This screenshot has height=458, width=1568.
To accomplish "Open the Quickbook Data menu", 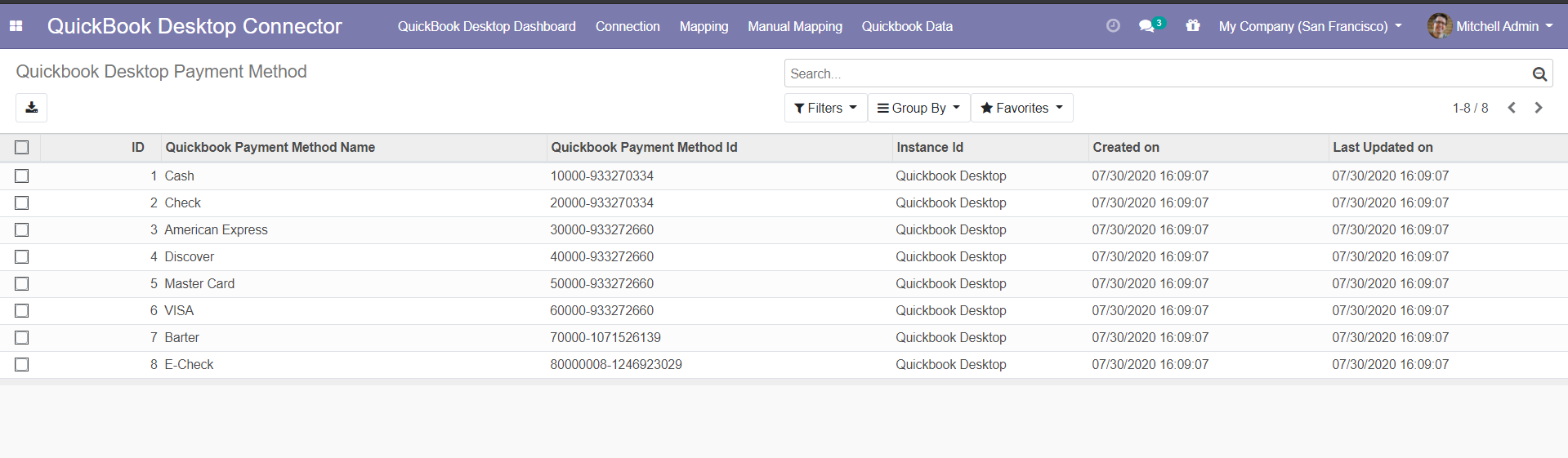I will tap(907, 26).
